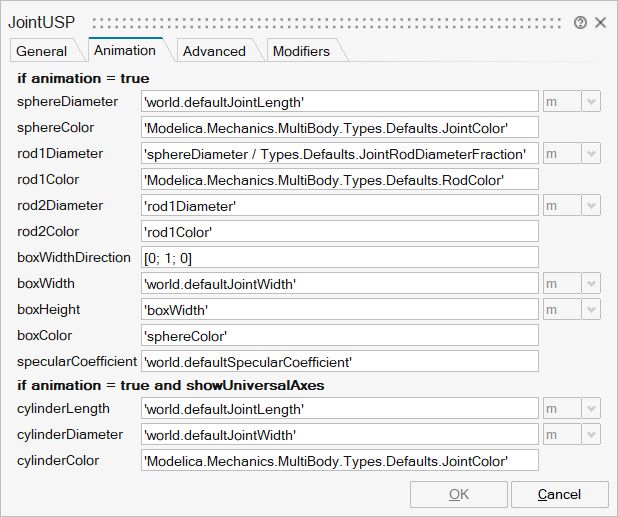
Task: Close the JointUSP dialog
Action: point(601,22)
